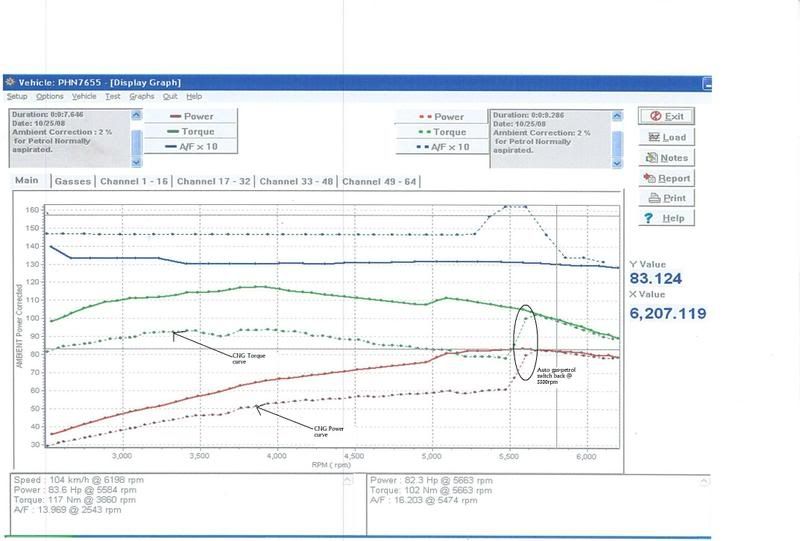
Task: Open the Quit menu
Action: [170, 96]
